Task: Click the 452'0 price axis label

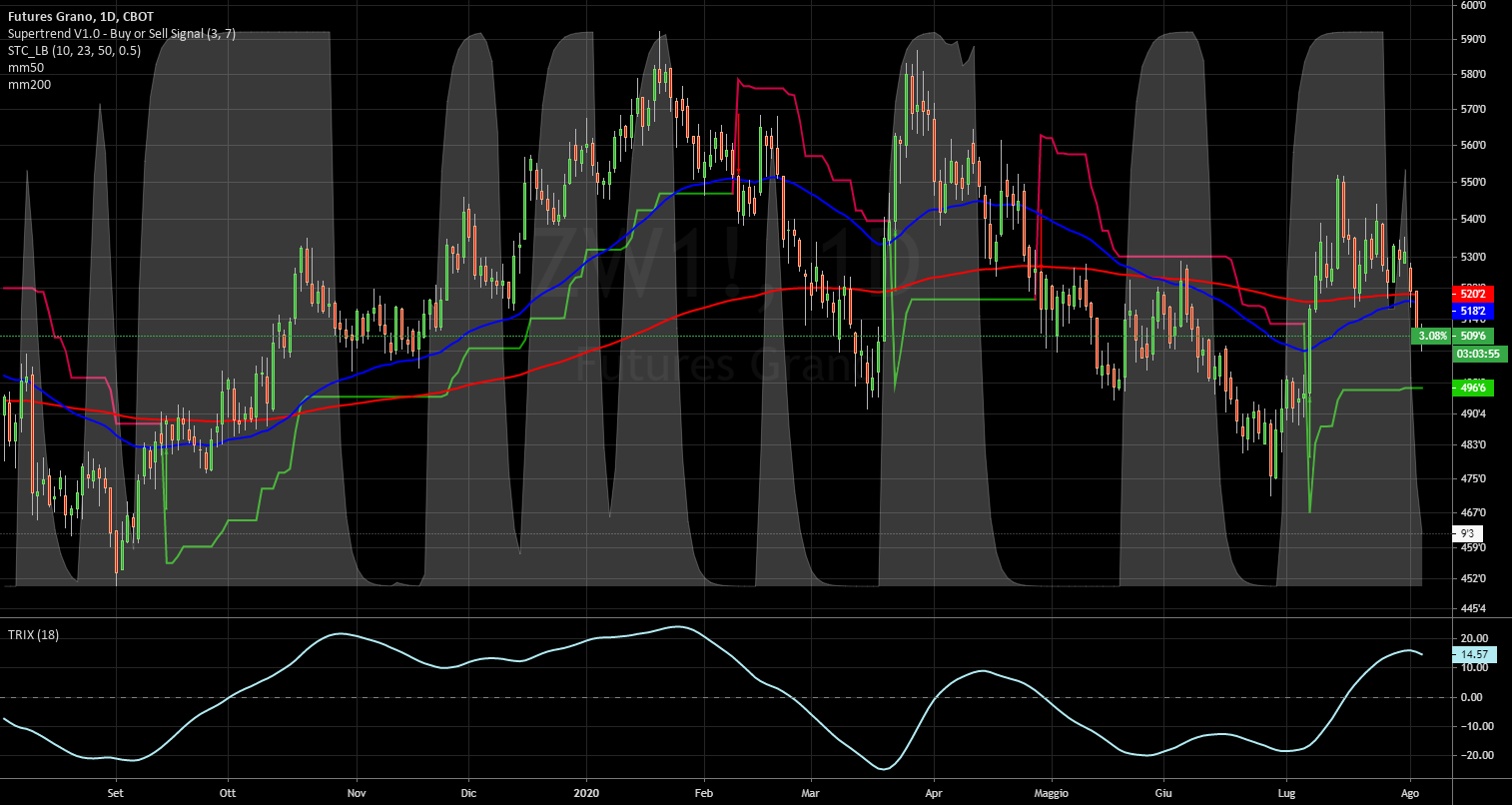Action: 1473,578
